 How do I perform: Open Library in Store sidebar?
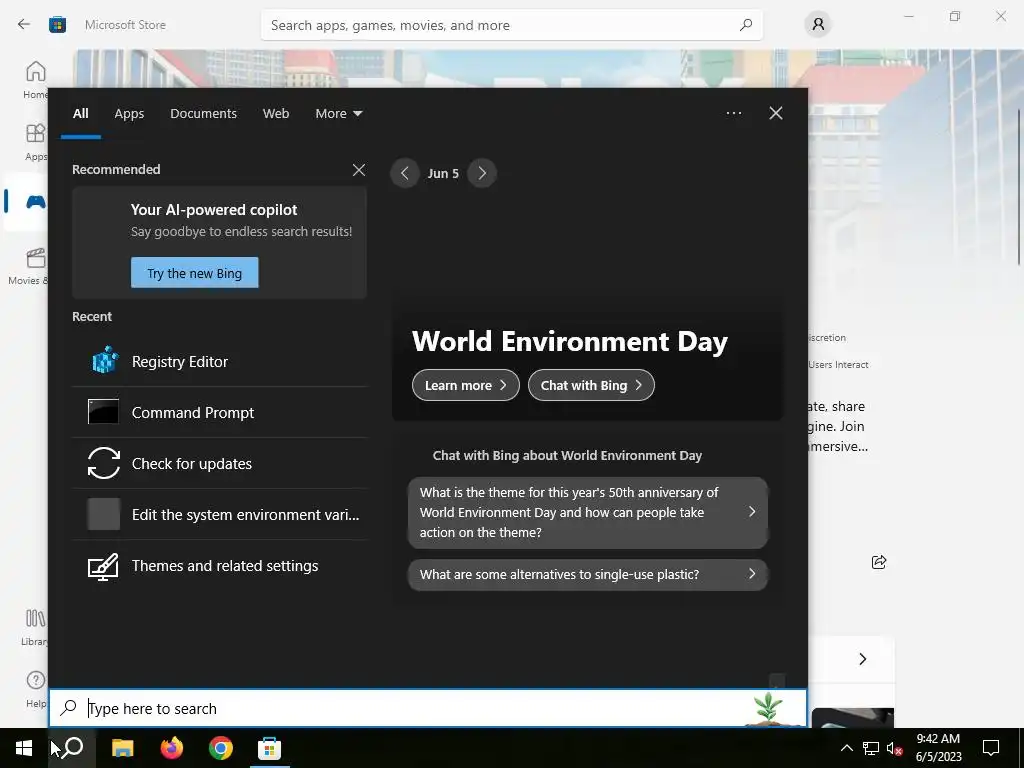35,627
